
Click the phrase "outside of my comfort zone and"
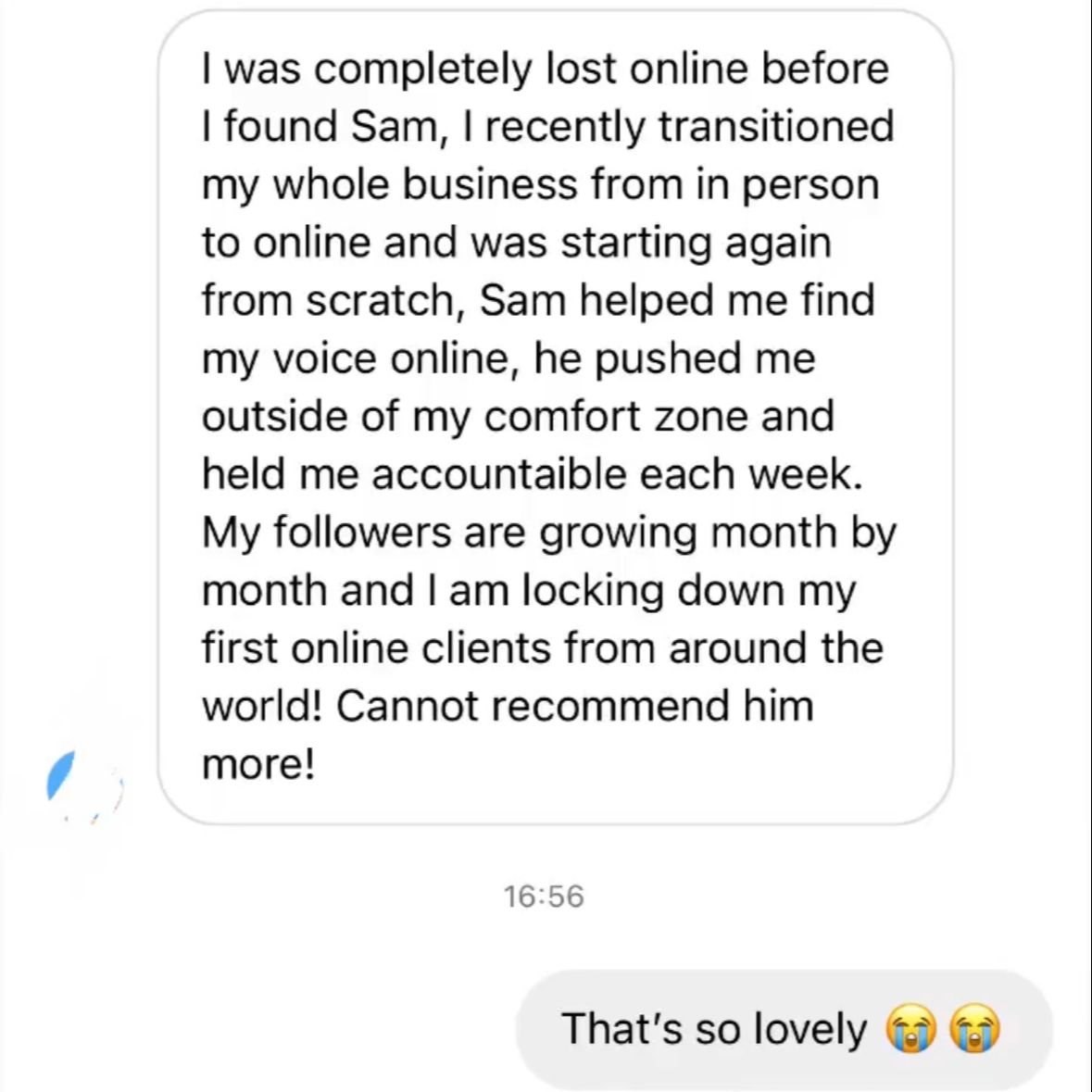tap(518, 417)
